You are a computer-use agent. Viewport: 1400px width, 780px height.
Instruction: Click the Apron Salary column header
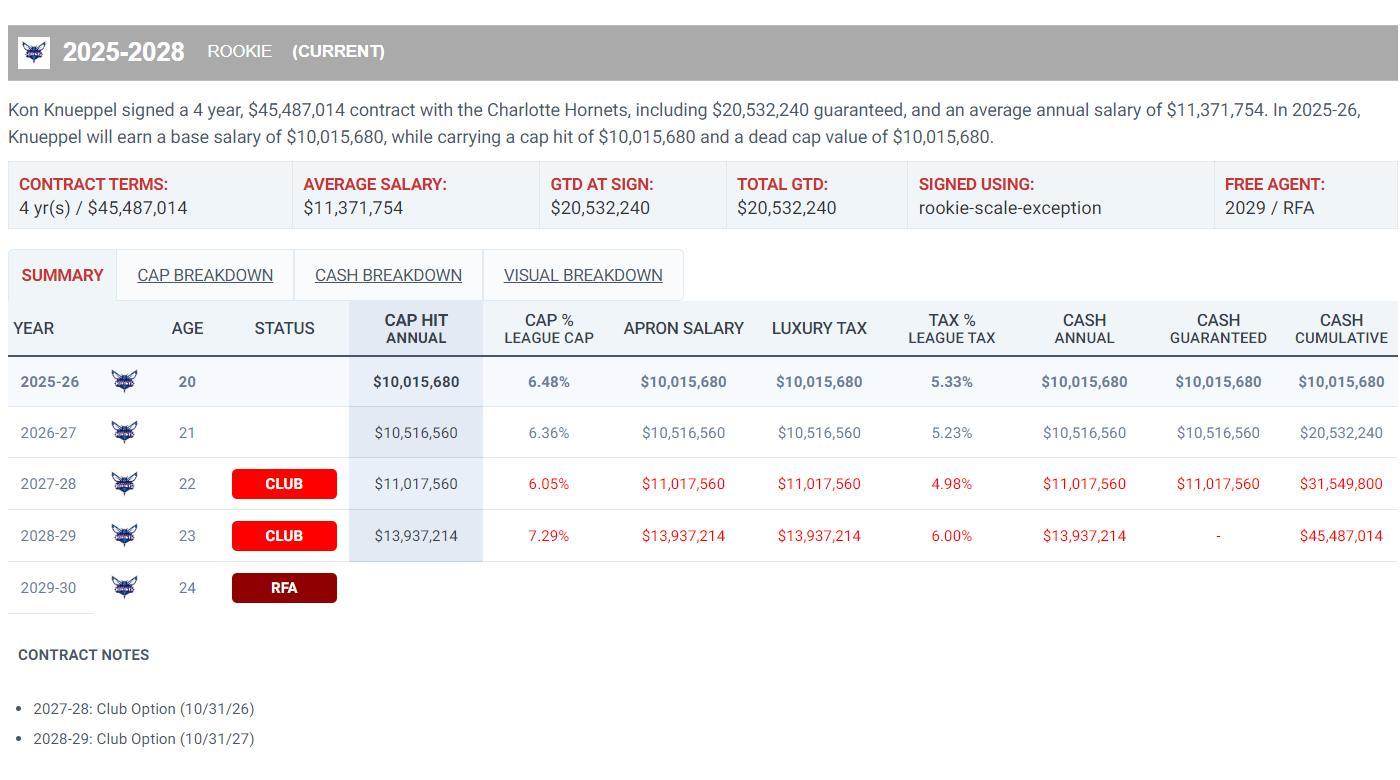pos(683,328)
